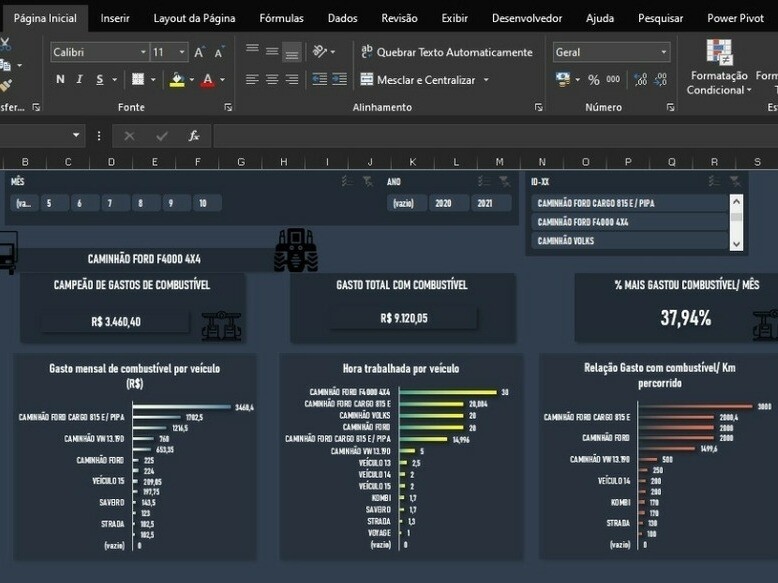Open the Power Pivot tab
This screenshot has width=778, height=583.
pyautogui.click(x=735, y=18)
